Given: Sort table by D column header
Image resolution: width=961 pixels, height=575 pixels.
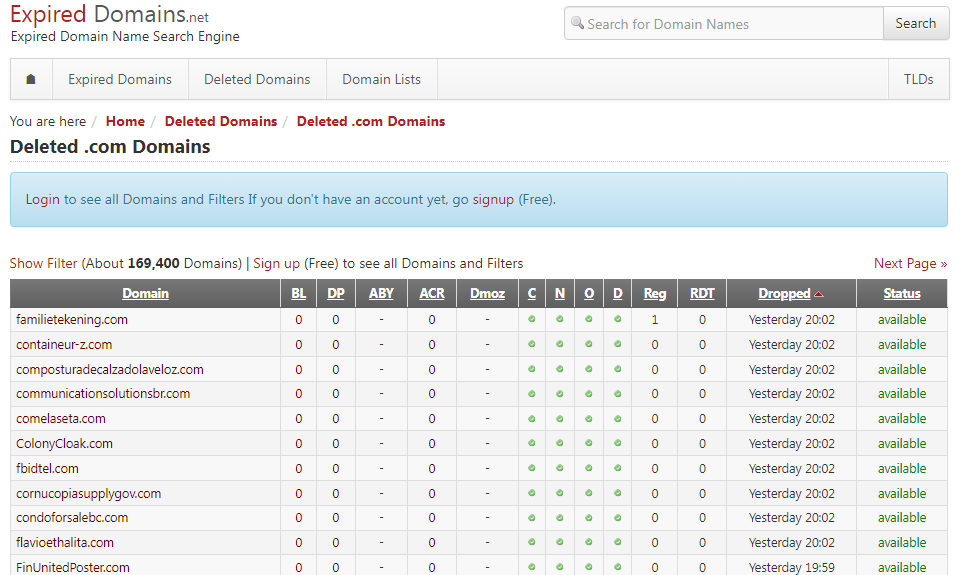Looking at the screenshot, I should pyautogui.click(x=618, y=294).
